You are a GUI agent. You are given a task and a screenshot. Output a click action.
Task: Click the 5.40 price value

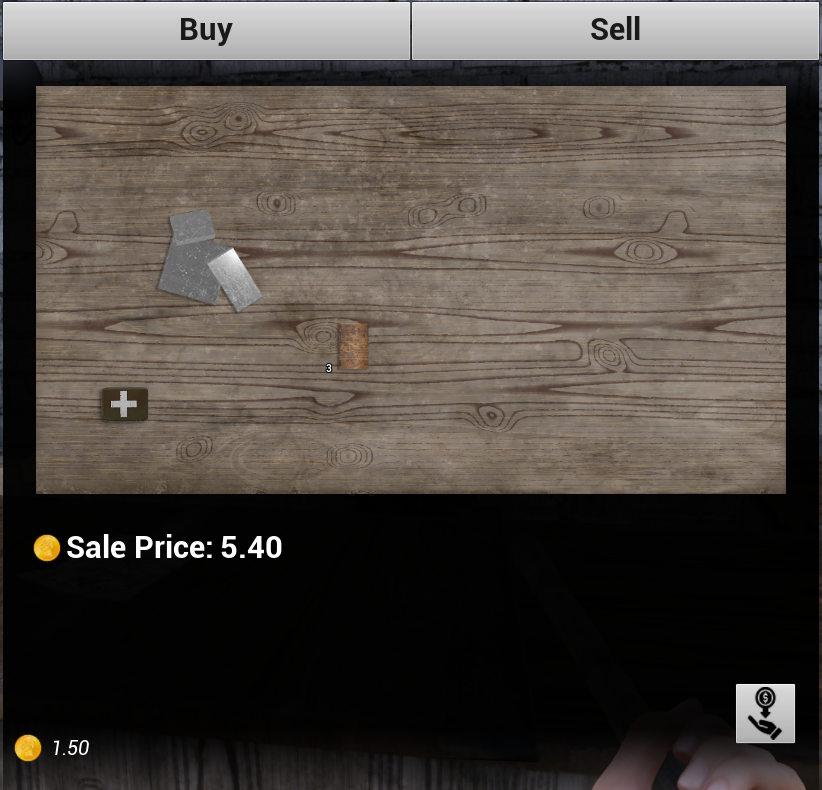(x=251, y=547)
